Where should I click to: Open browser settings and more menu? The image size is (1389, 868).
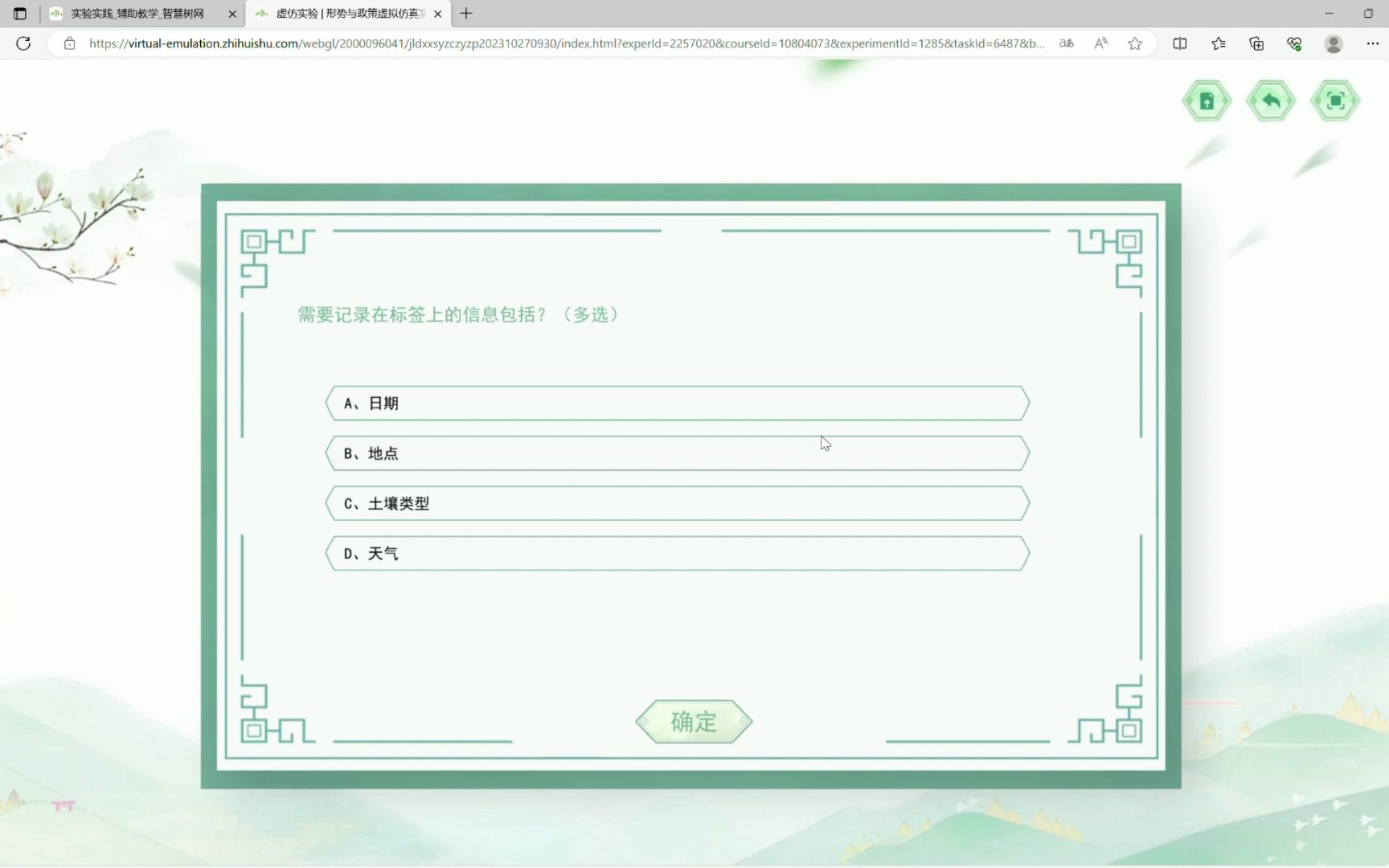click(x=1372, y=43)
